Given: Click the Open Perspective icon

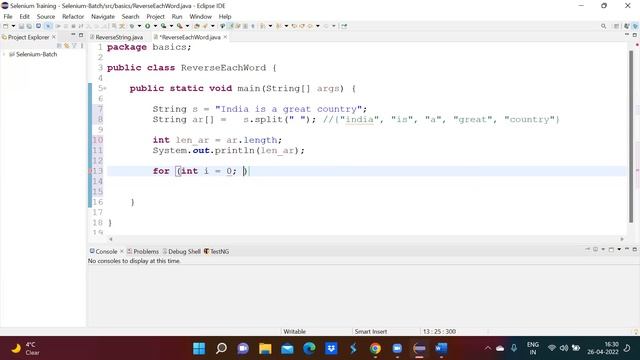Looking at the screenshot, I should [616, 26].
